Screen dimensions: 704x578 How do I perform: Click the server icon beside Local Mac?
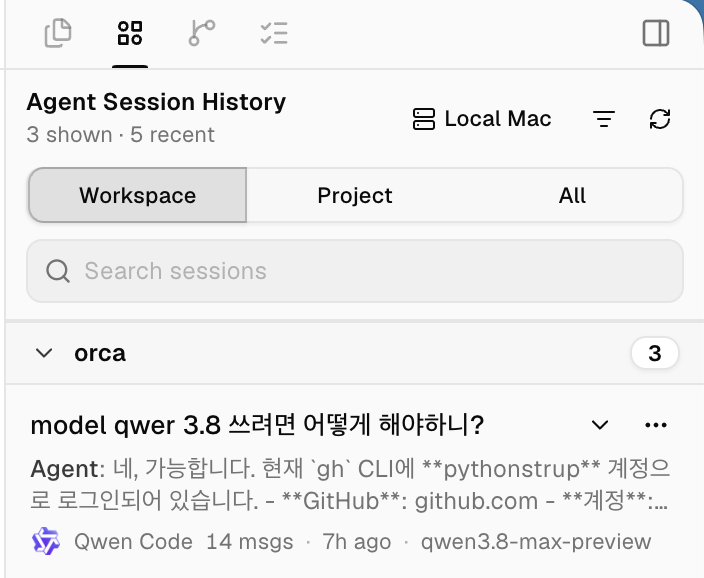click(x=423, y=119)
